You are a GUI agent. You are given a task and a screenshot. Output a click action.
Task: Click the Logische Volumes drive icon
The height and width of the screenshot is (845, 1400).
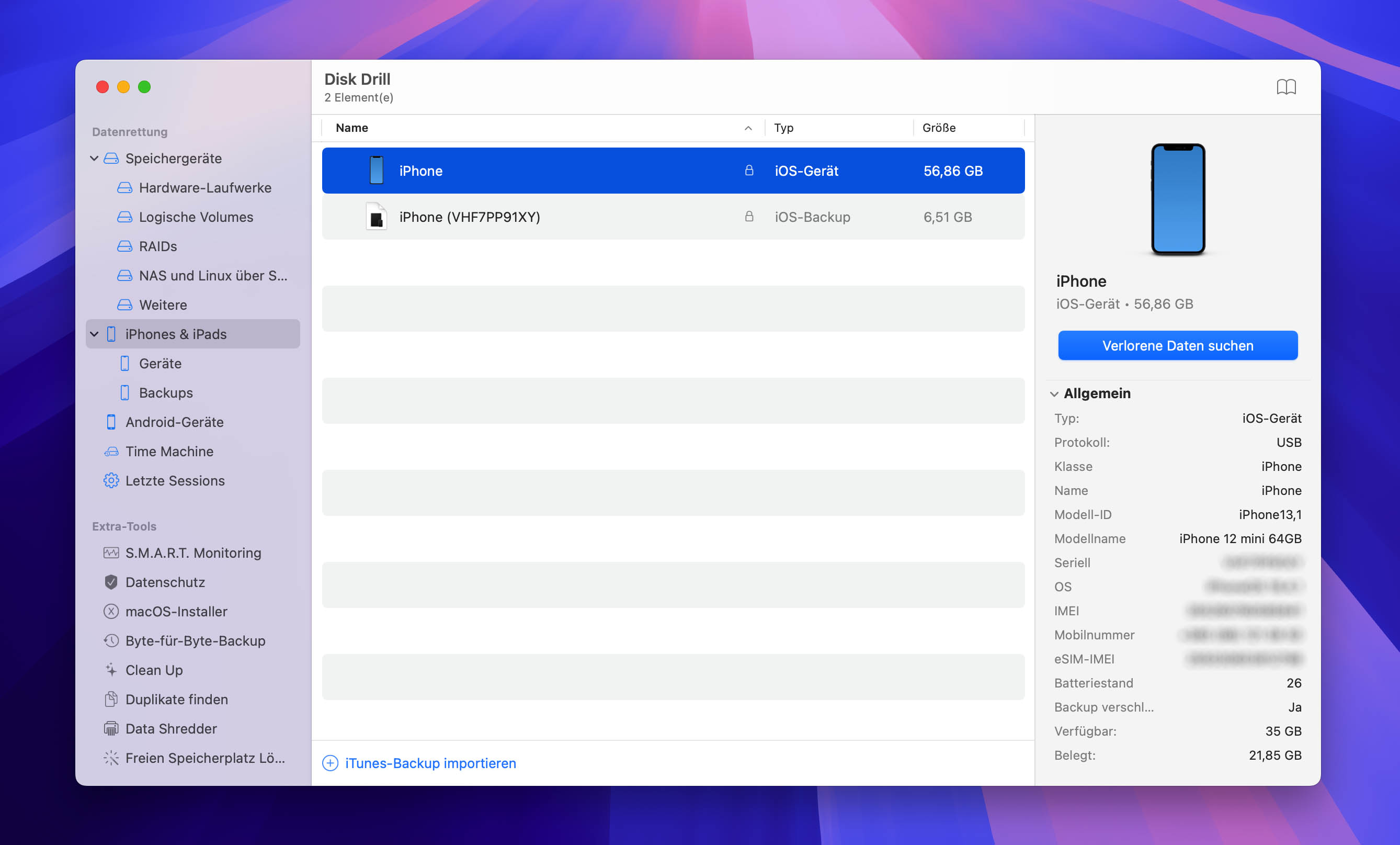tap(124, 217)
